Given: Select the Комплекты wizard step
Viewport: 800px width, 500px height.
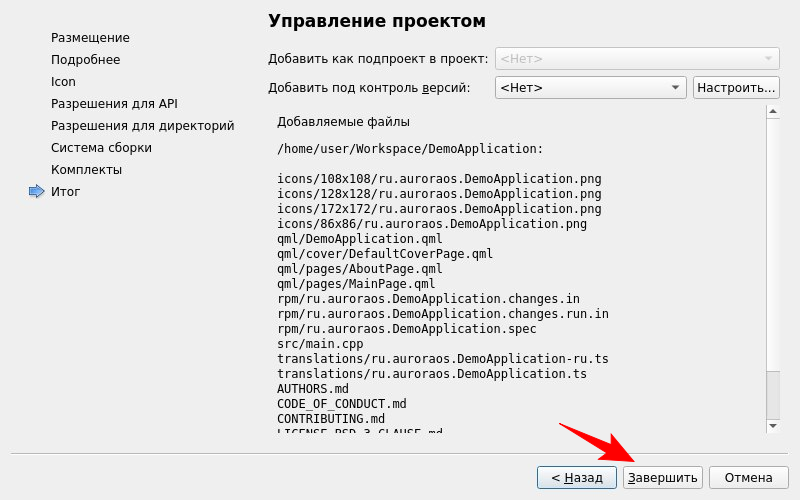Looking at the screenshot, I should pos(86,169).
